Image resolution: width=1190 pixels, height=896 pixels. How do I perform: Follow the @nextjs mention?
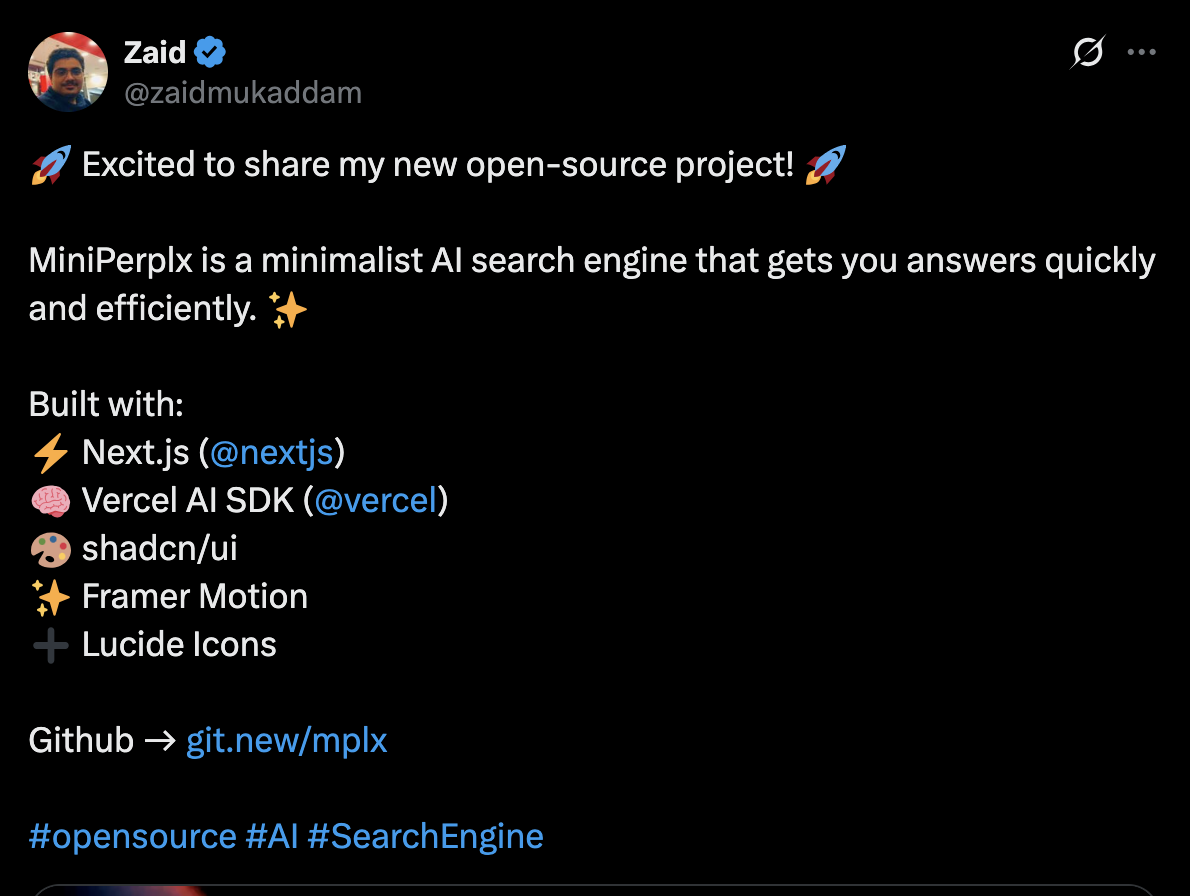[272, 452]
